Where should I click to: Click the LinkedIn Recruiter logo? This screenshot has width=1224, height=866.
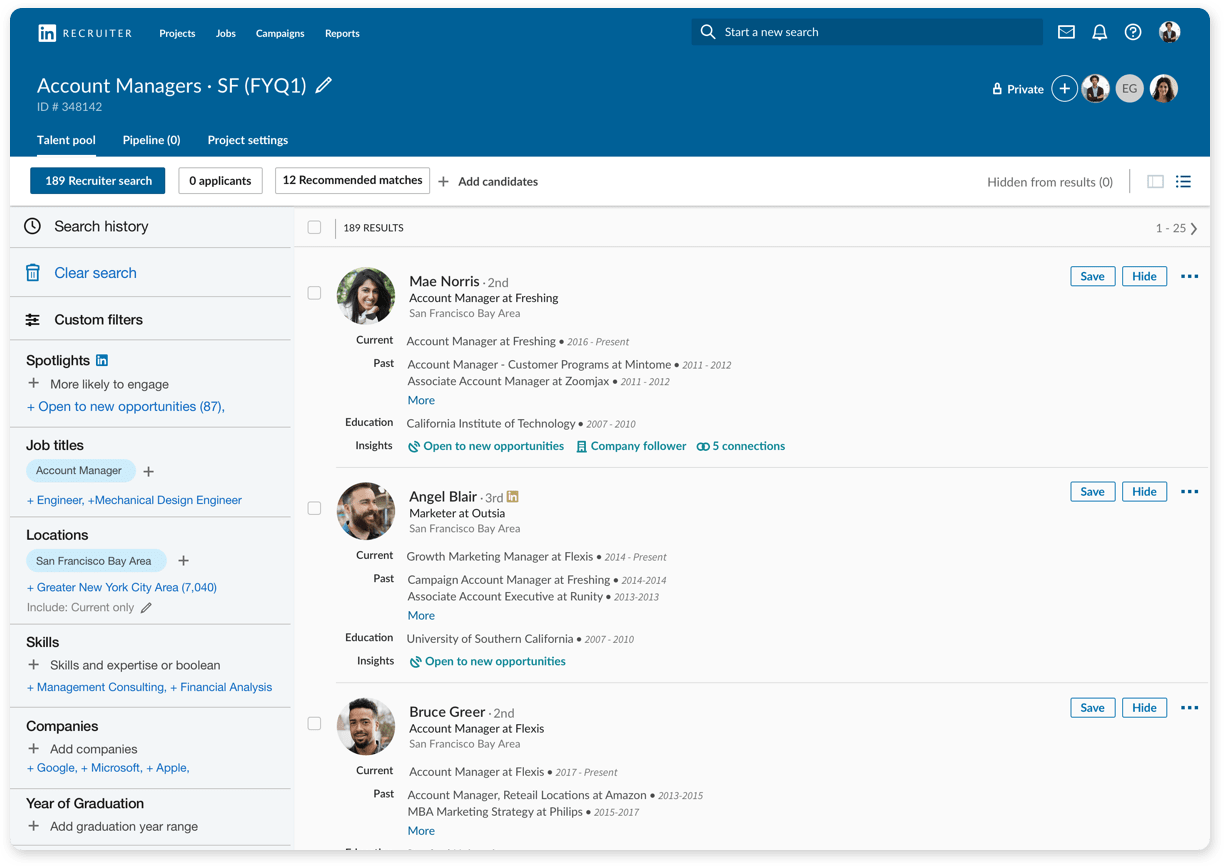(x=85, y=33)
